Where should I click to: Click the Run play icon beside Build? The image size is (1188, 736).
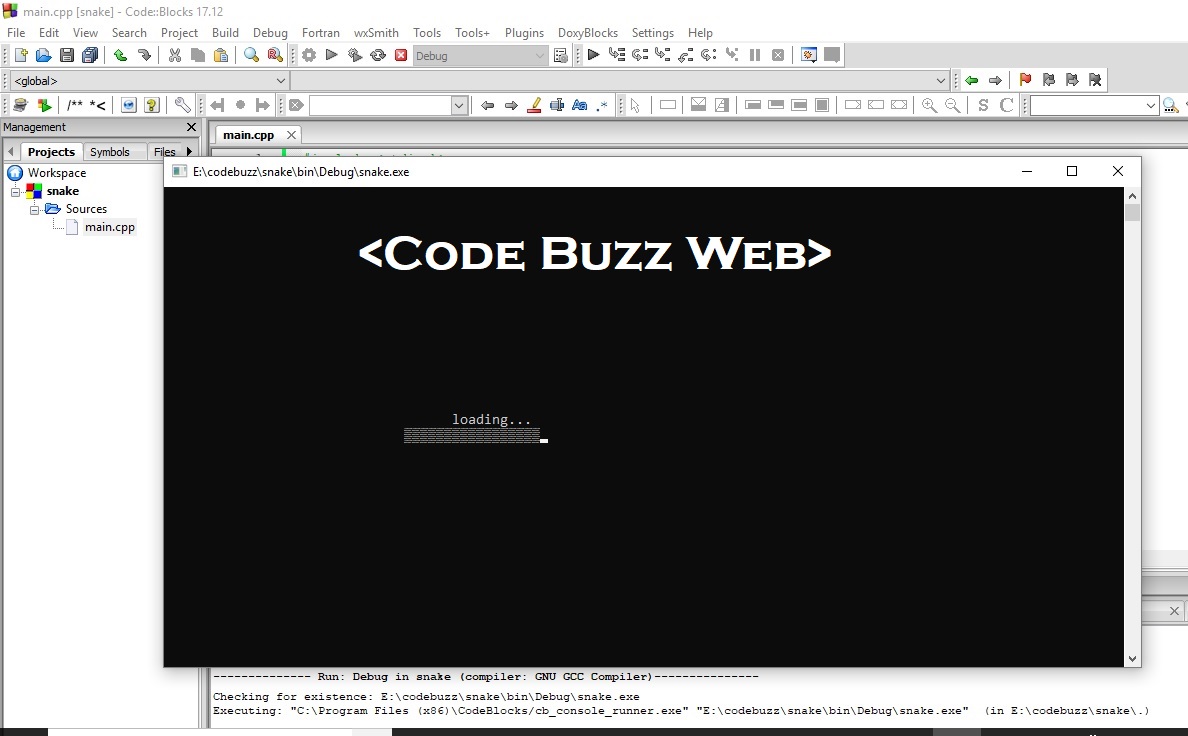click(x=332, y=55)
